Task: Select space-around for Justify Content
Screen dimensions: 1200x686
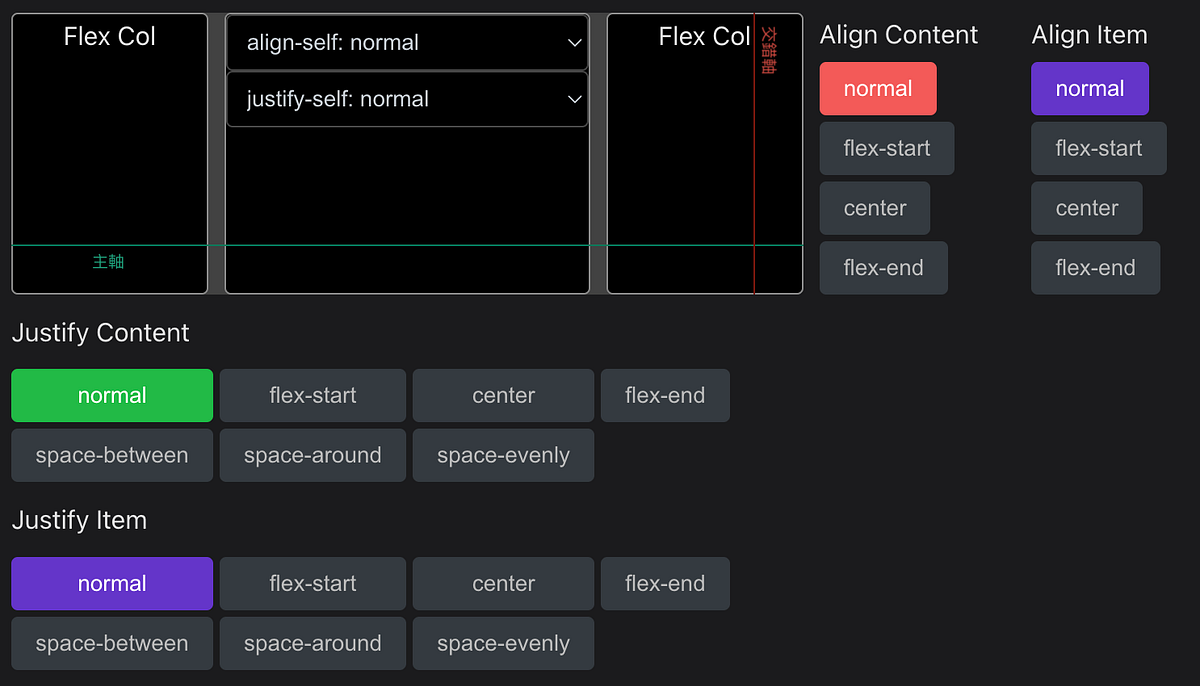Action: point(312,455)
